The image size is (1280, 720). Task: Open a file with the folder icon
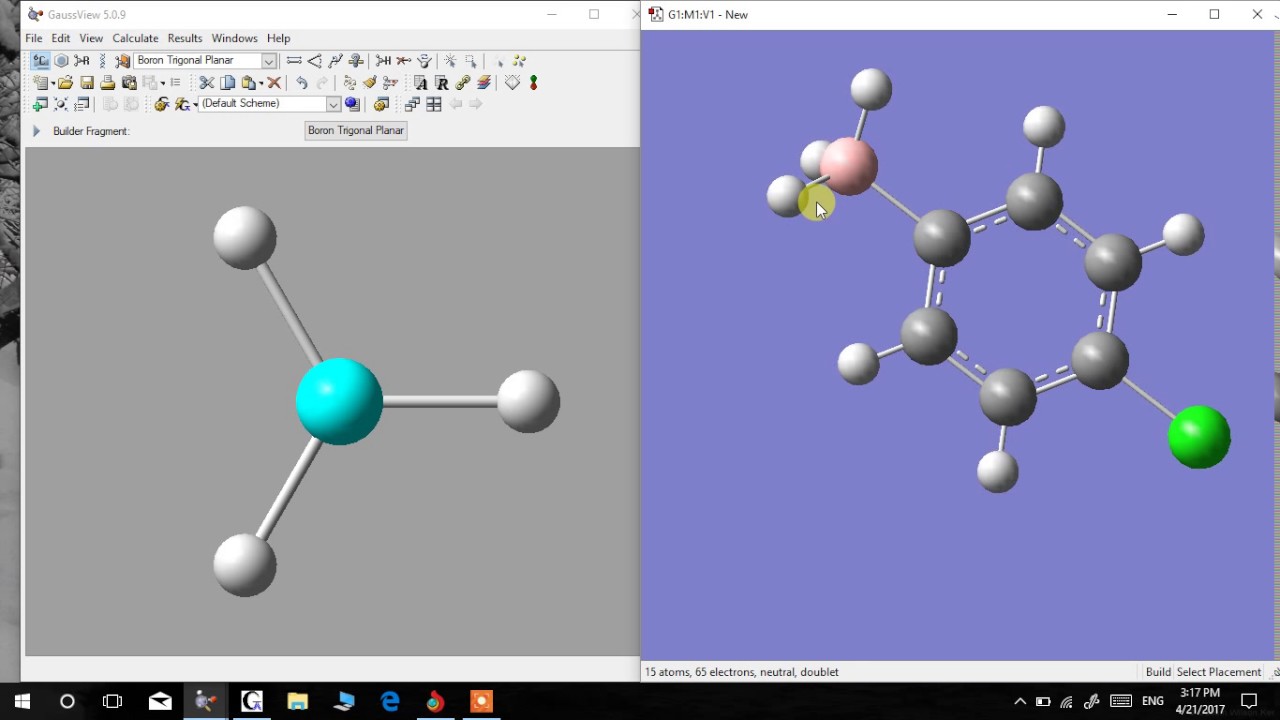coord(65,82)
